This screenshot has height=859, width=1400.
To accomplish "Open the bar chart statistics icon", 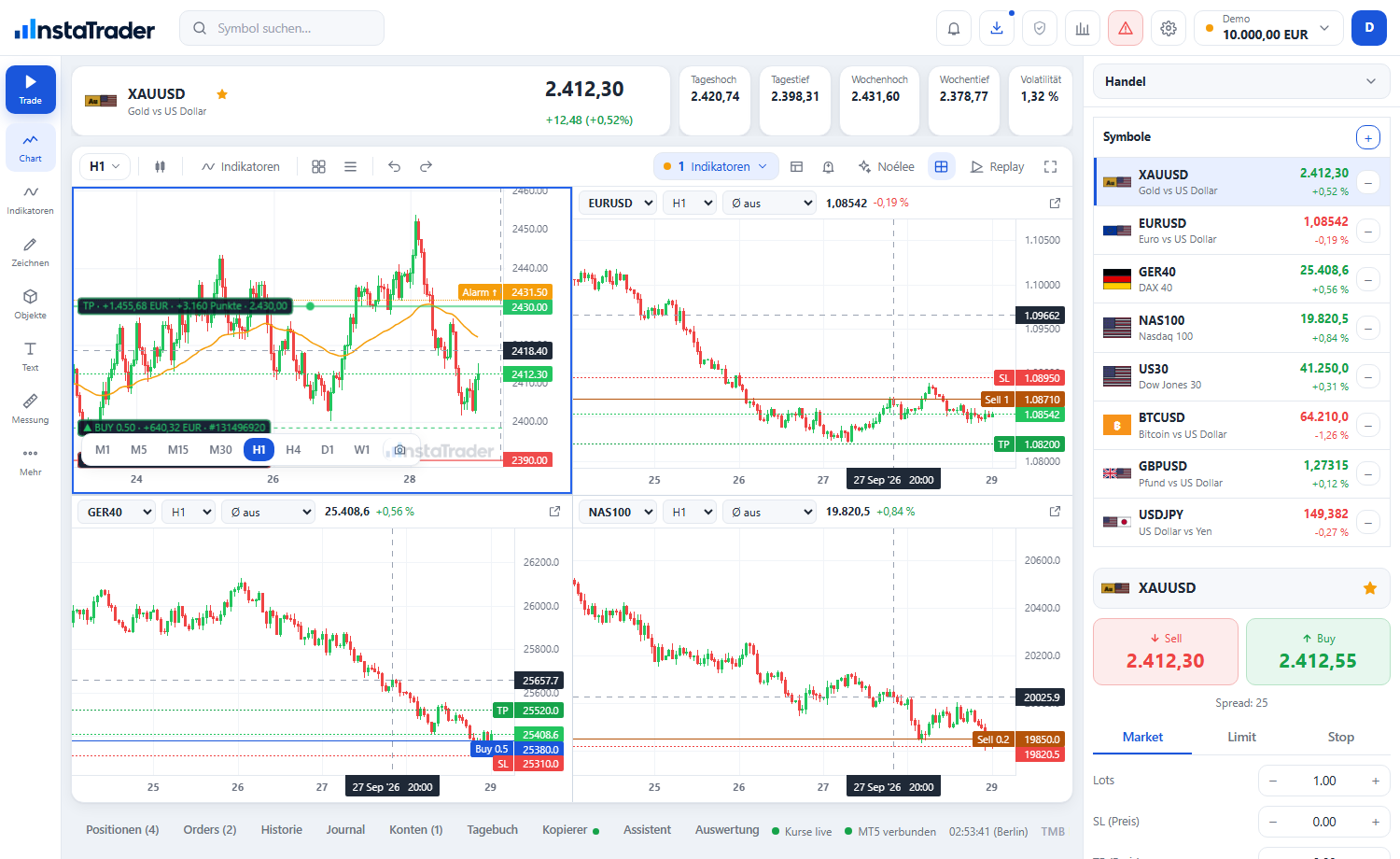I will (x=1083, y=28).
